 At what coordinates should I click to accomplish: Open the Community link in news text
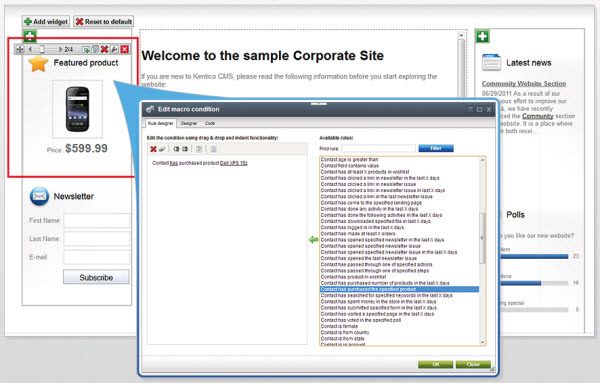coord(538,116)
